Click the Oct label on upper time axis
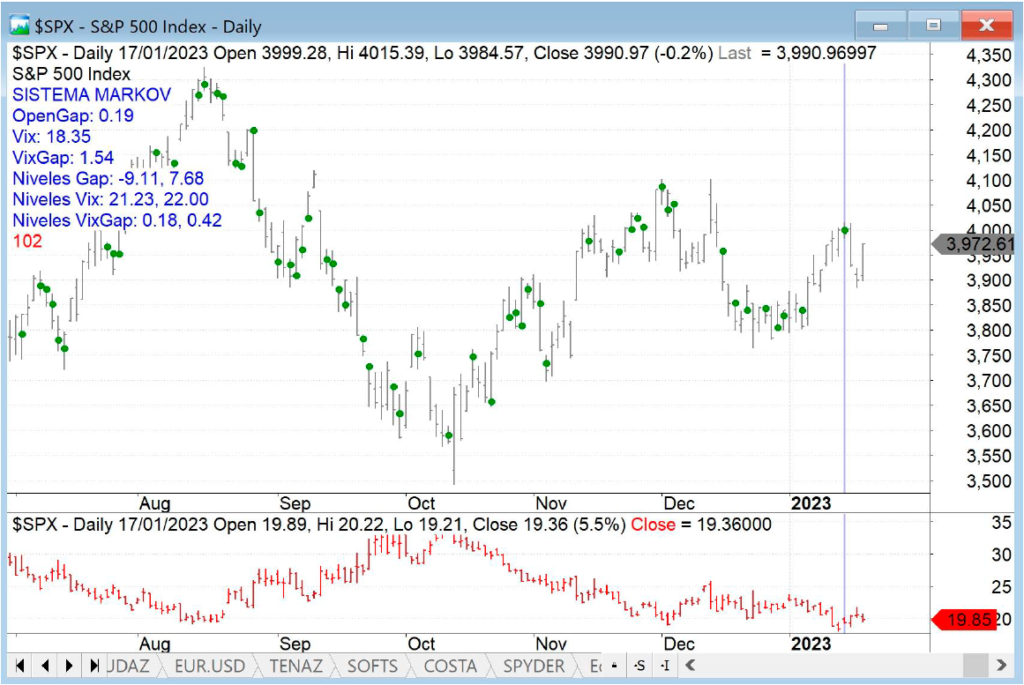The image size is (1024, 685). [421, 503]
